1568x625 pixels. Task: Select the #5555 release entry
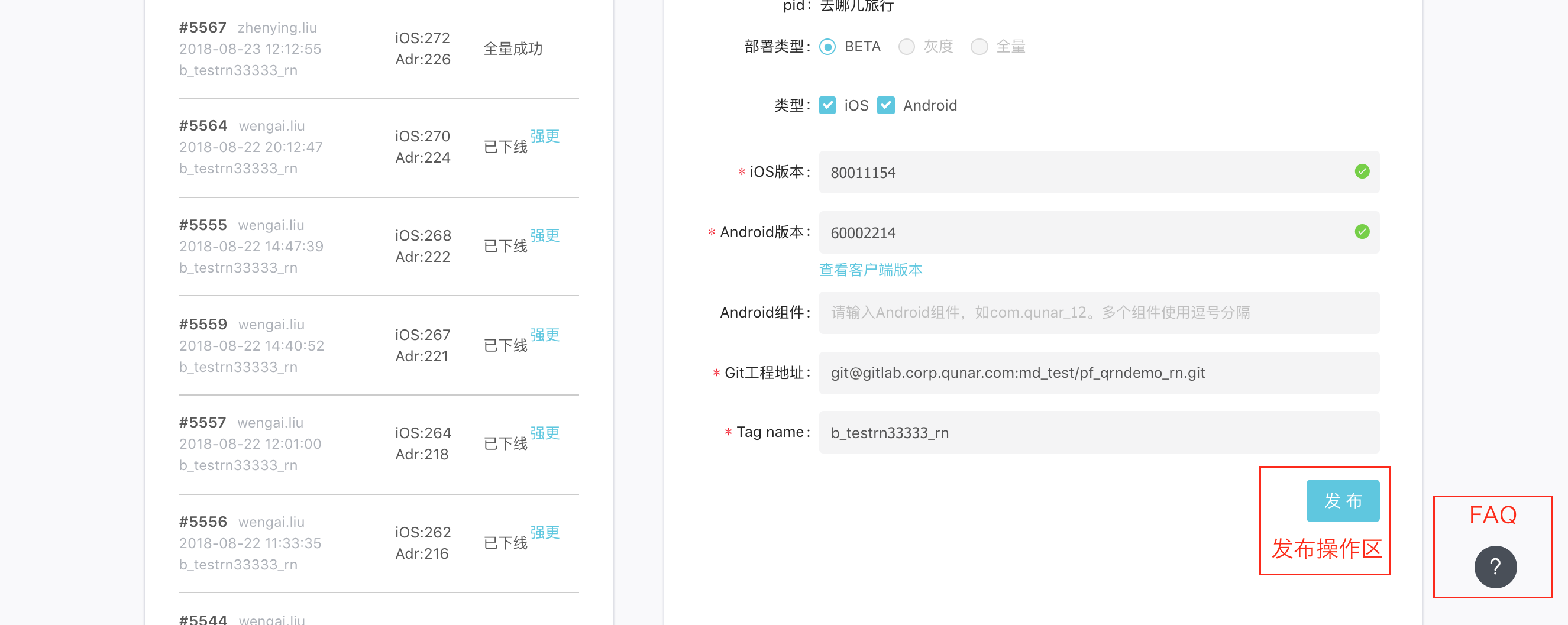[379, 247]
